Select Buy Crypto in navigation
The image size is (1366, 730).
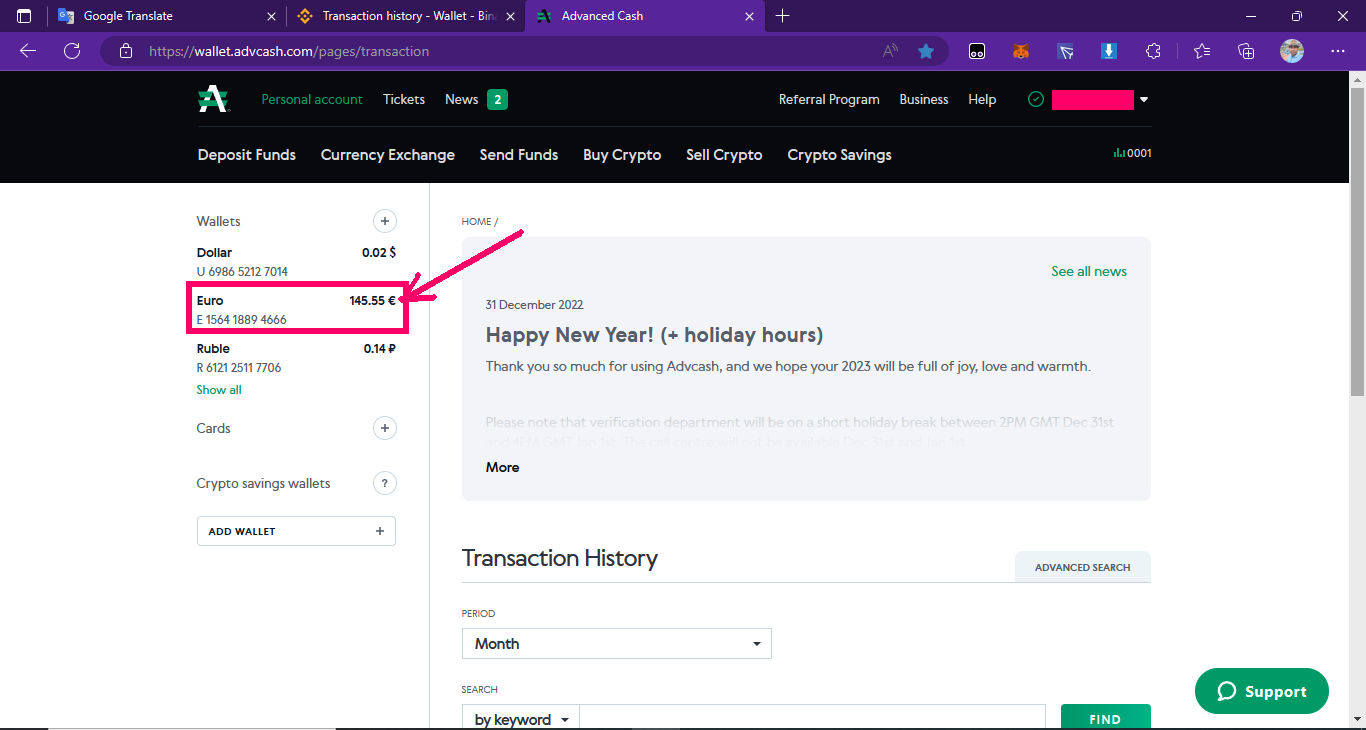pyautogui.click(x=622, y=155)
